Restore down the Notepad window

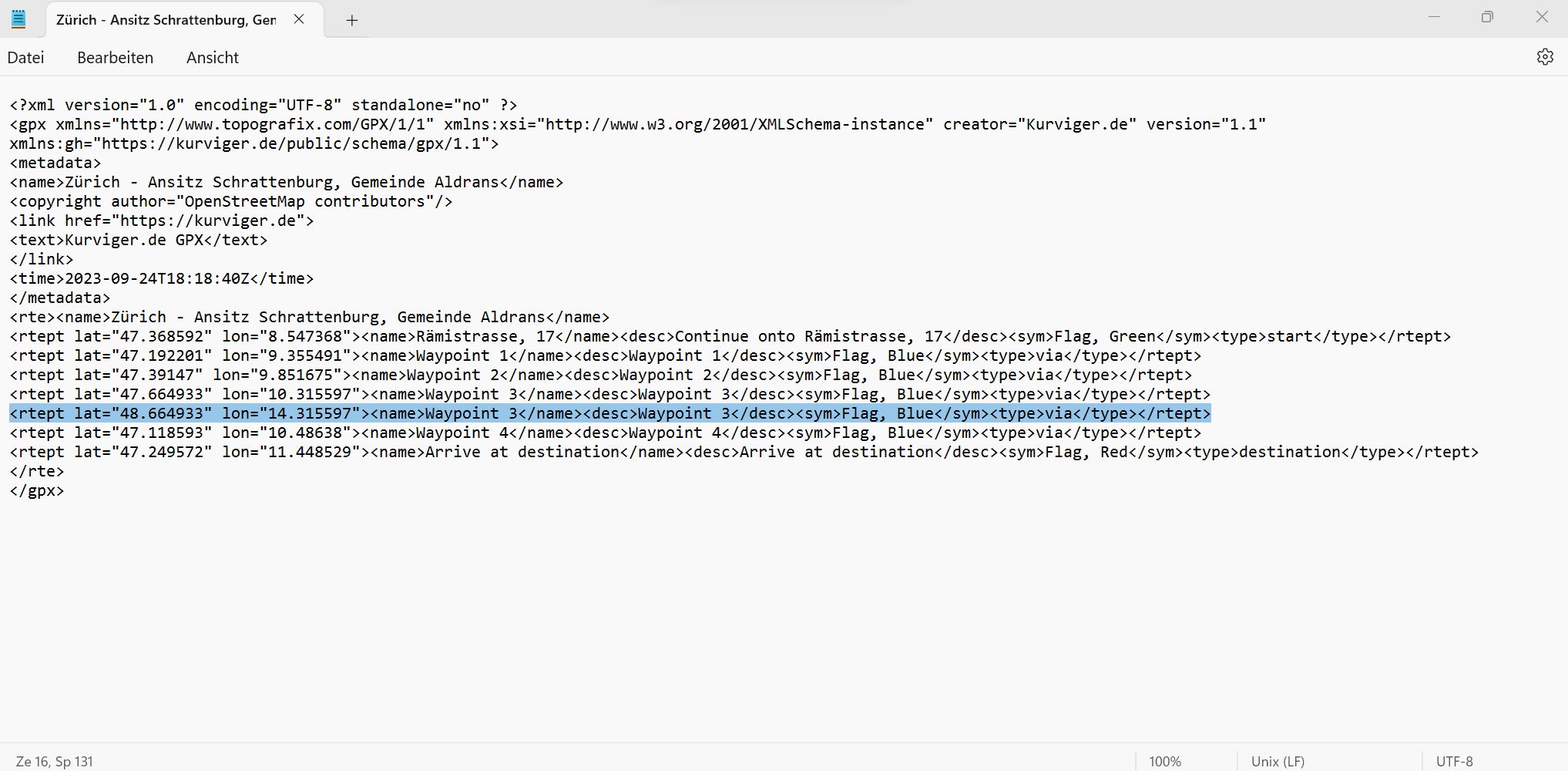click(1487, 17)
